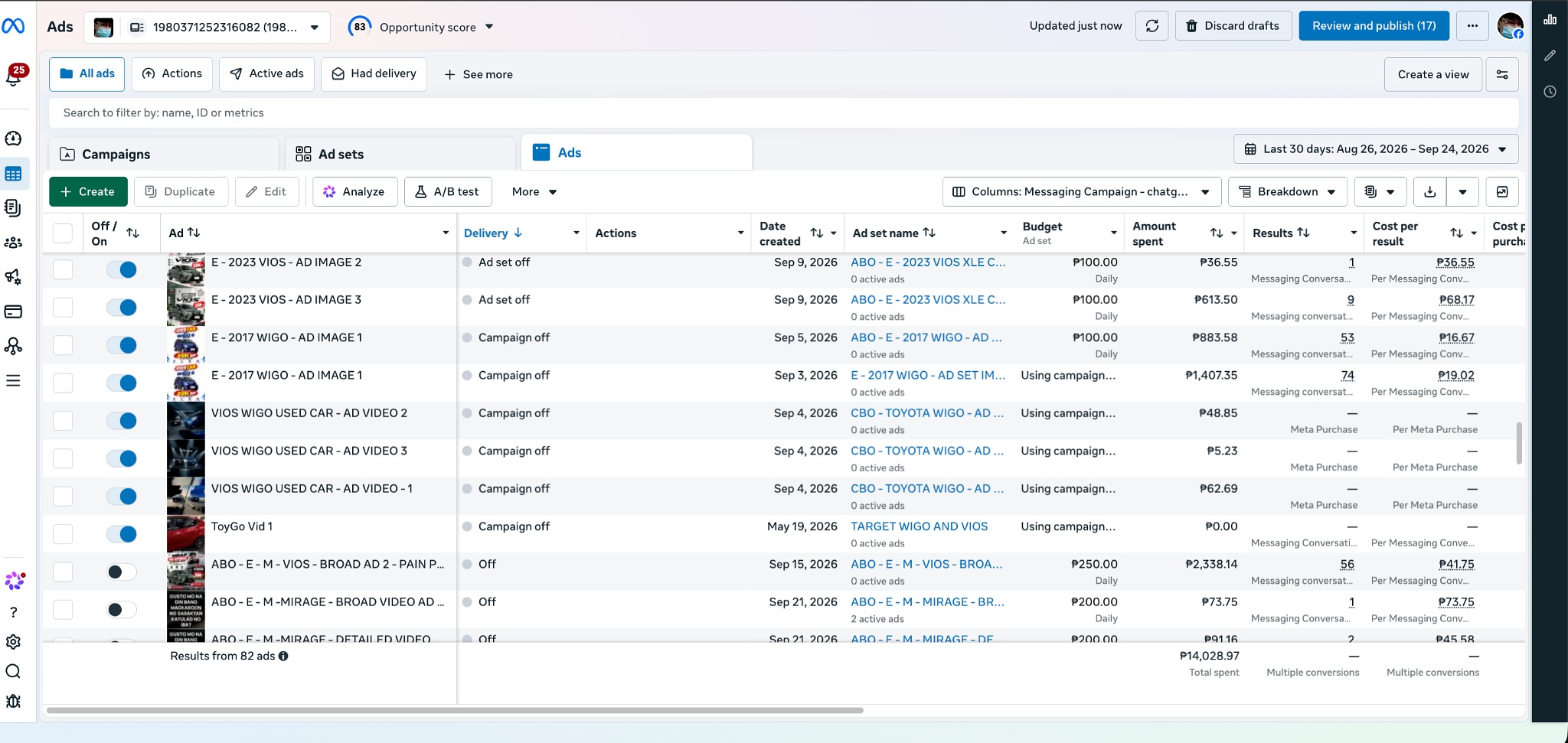Open the chart panel icon right of export
Viewport: 1568px width, 743px height.
click(x=1502, y=192)
